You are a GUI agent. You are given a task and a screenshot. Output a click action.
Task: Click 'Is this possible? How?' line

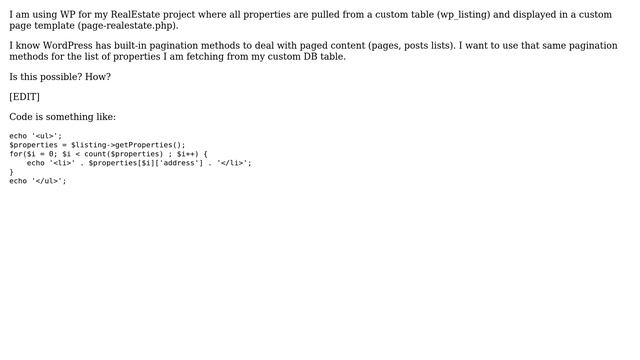(60, 77)
